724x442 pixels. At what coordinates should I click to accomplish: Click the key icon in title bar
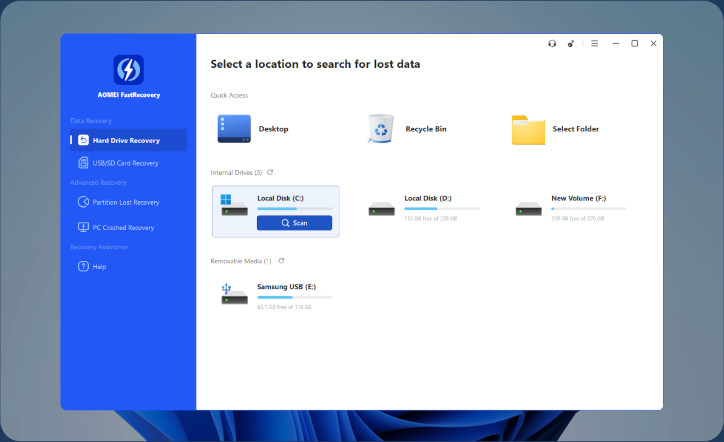(x=571, y=44)
